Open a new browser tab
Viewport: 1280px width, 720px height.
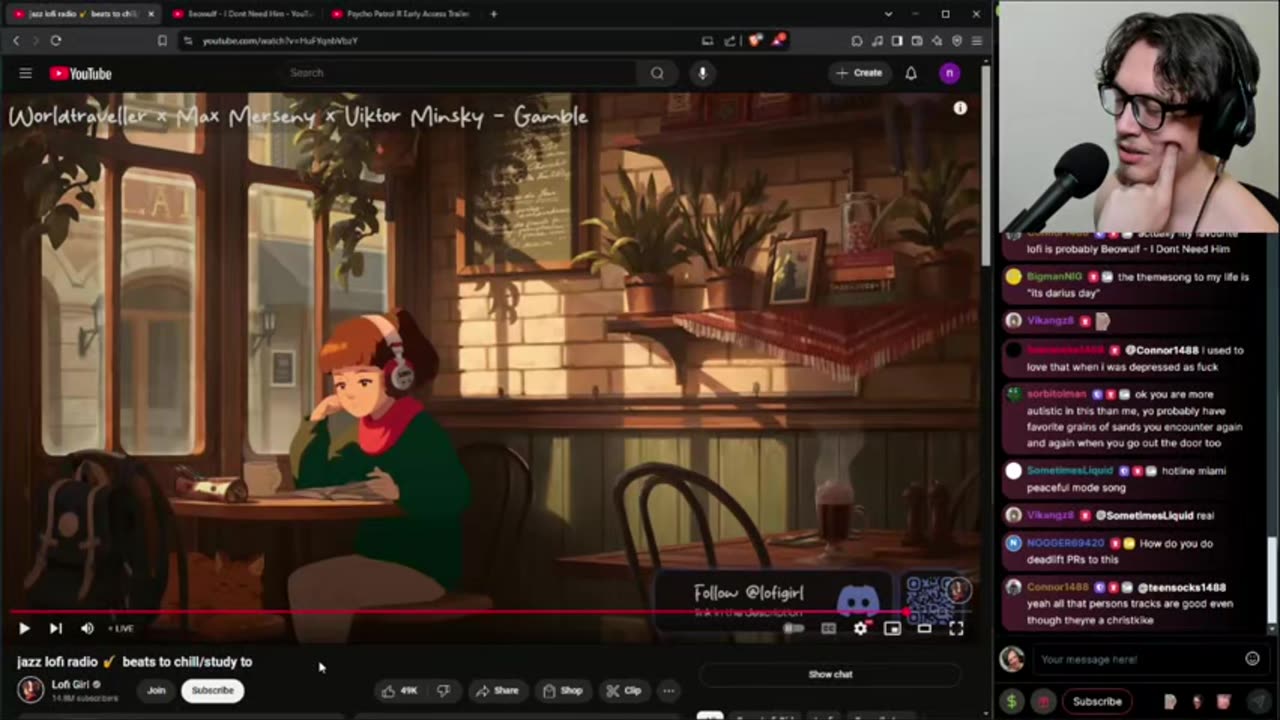(x=494, y=14)
